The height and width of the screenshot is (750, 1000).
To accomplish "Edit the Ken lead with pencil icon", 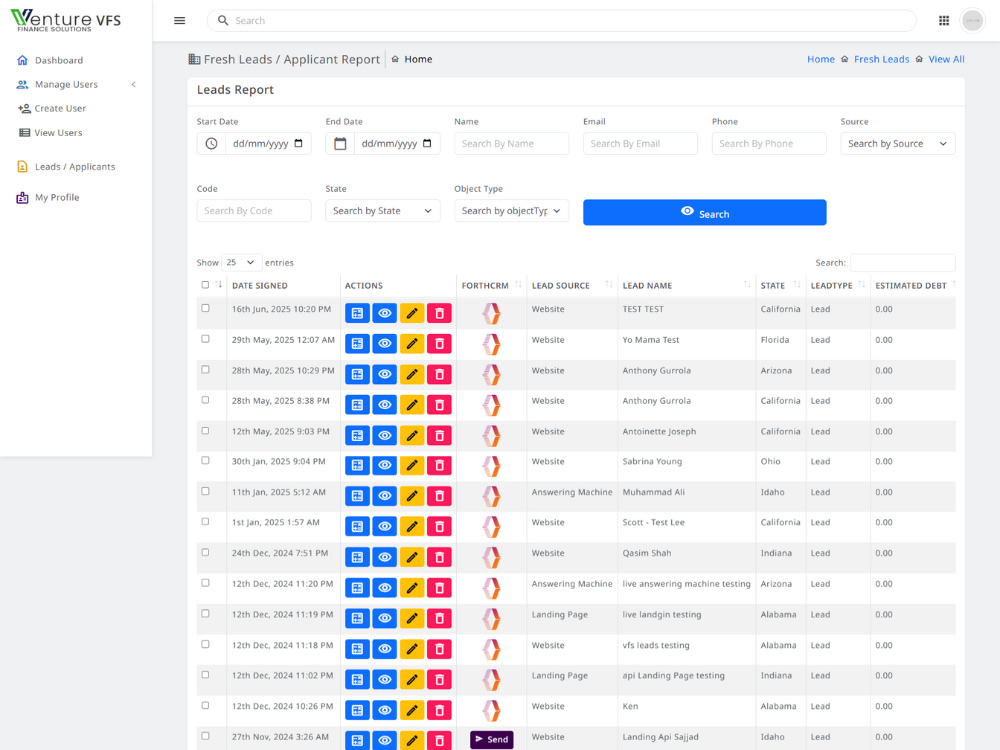I will tap(412, 710).
